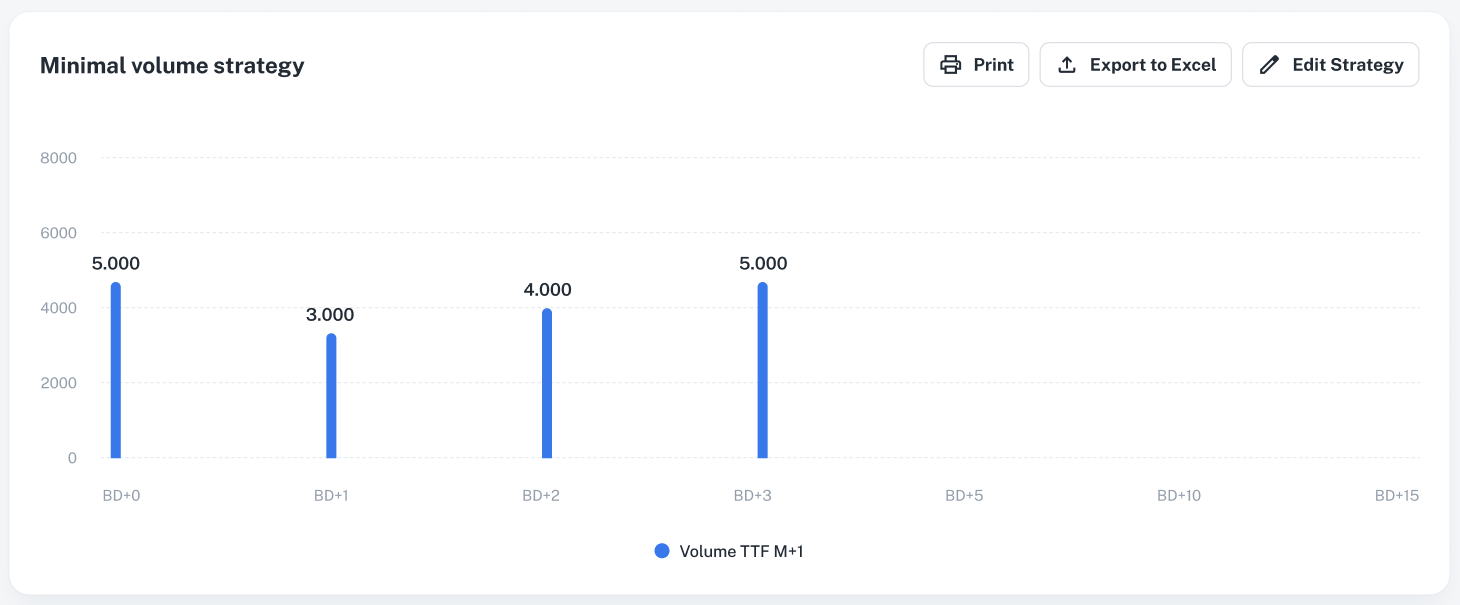Click the pencil edit icon
1460x605 pixels.
tap(1269, 65)
